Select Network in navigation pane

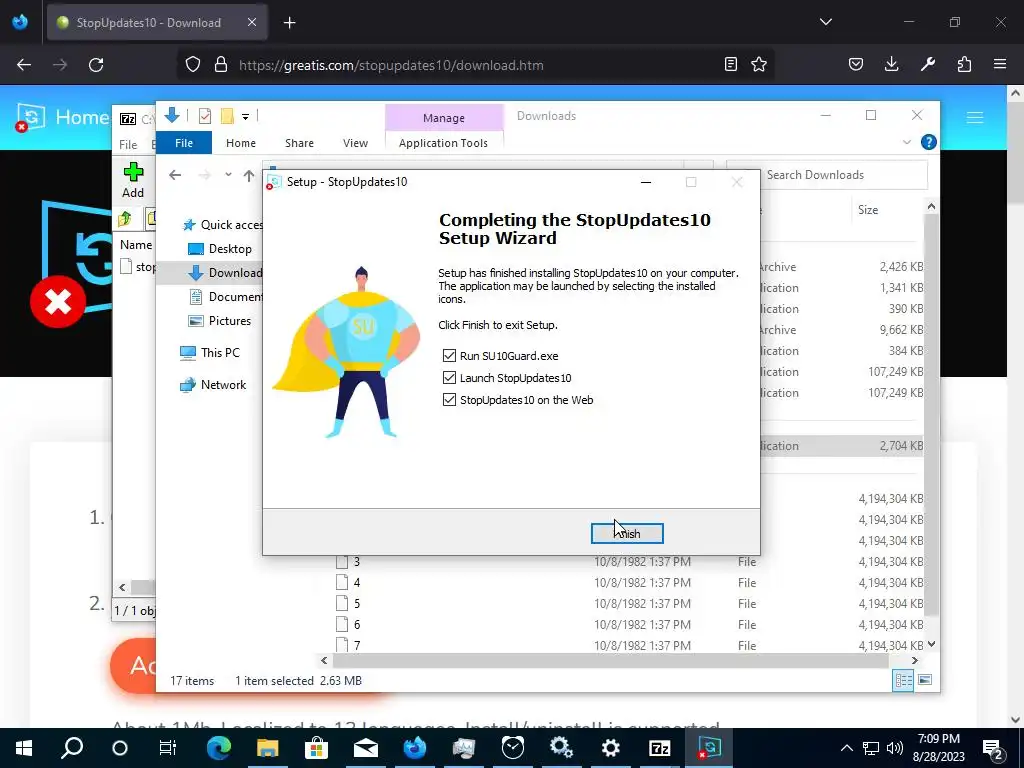tap(214, 385)
